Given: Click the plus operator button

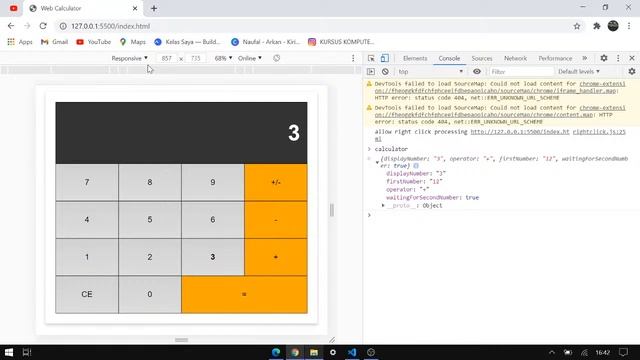Looking at the screenshot, I should coord(276,257).
